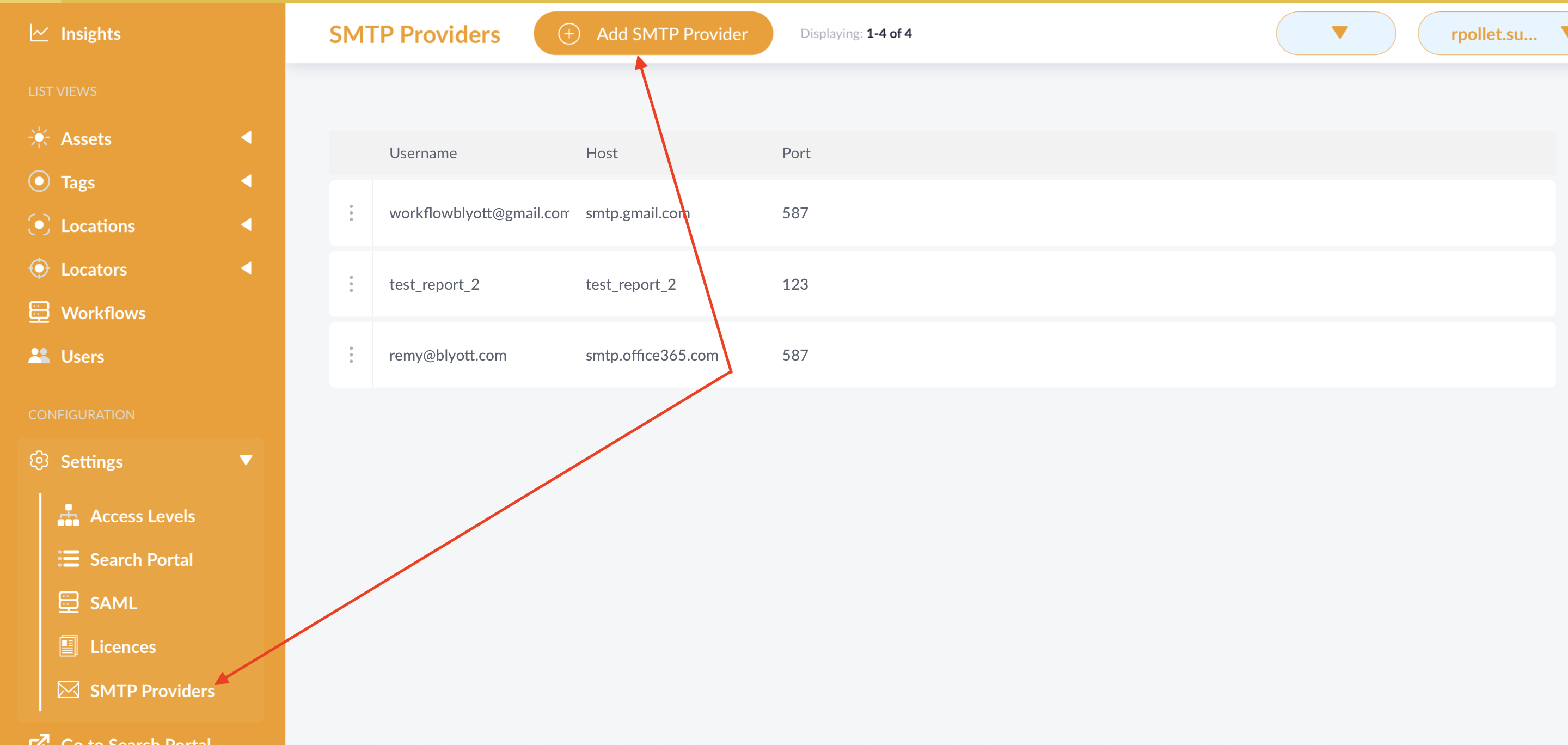Open the empty blue dropdown in header

tap(1336, 33)
